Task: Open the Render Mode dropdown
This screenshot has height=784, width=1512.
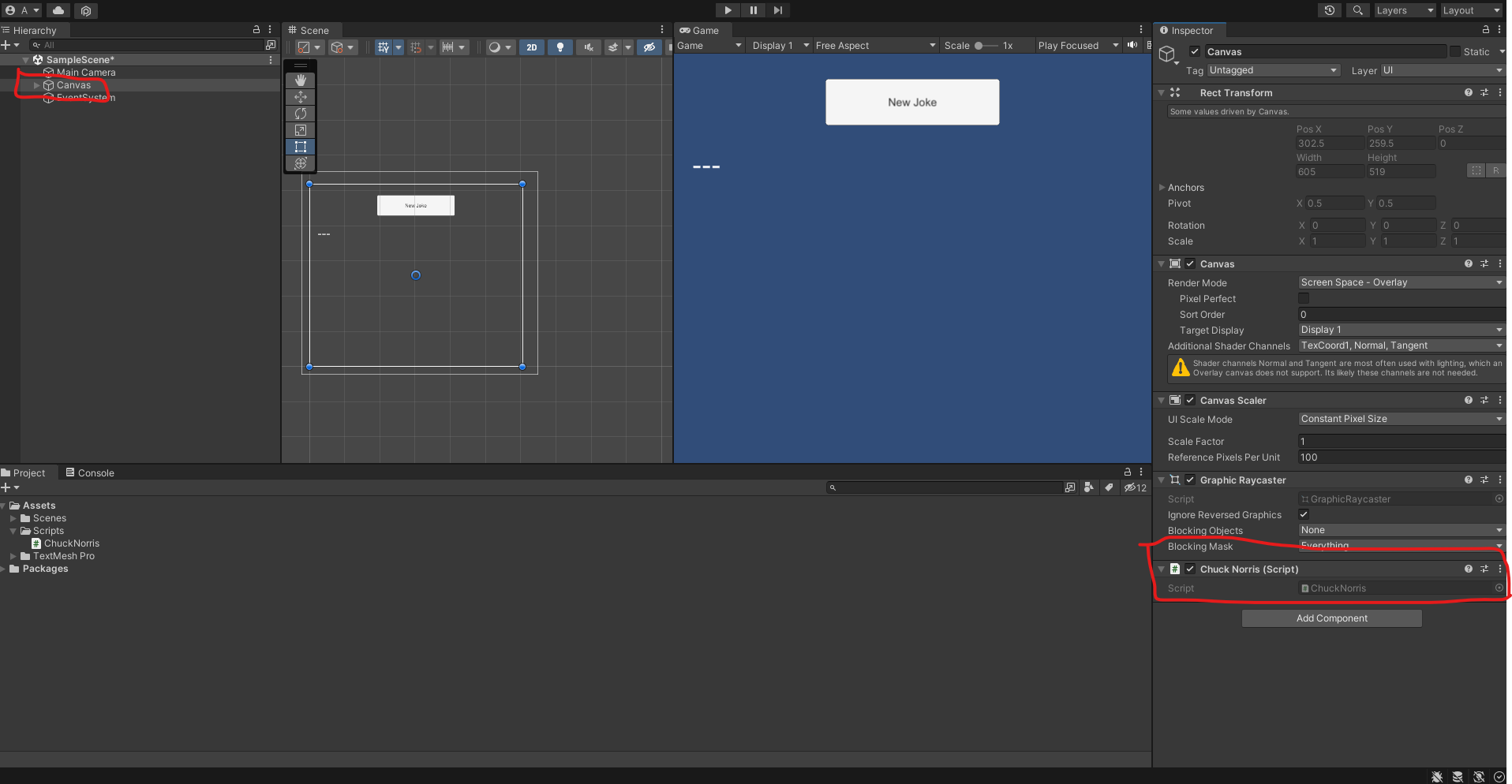Action: (1401, 282)
